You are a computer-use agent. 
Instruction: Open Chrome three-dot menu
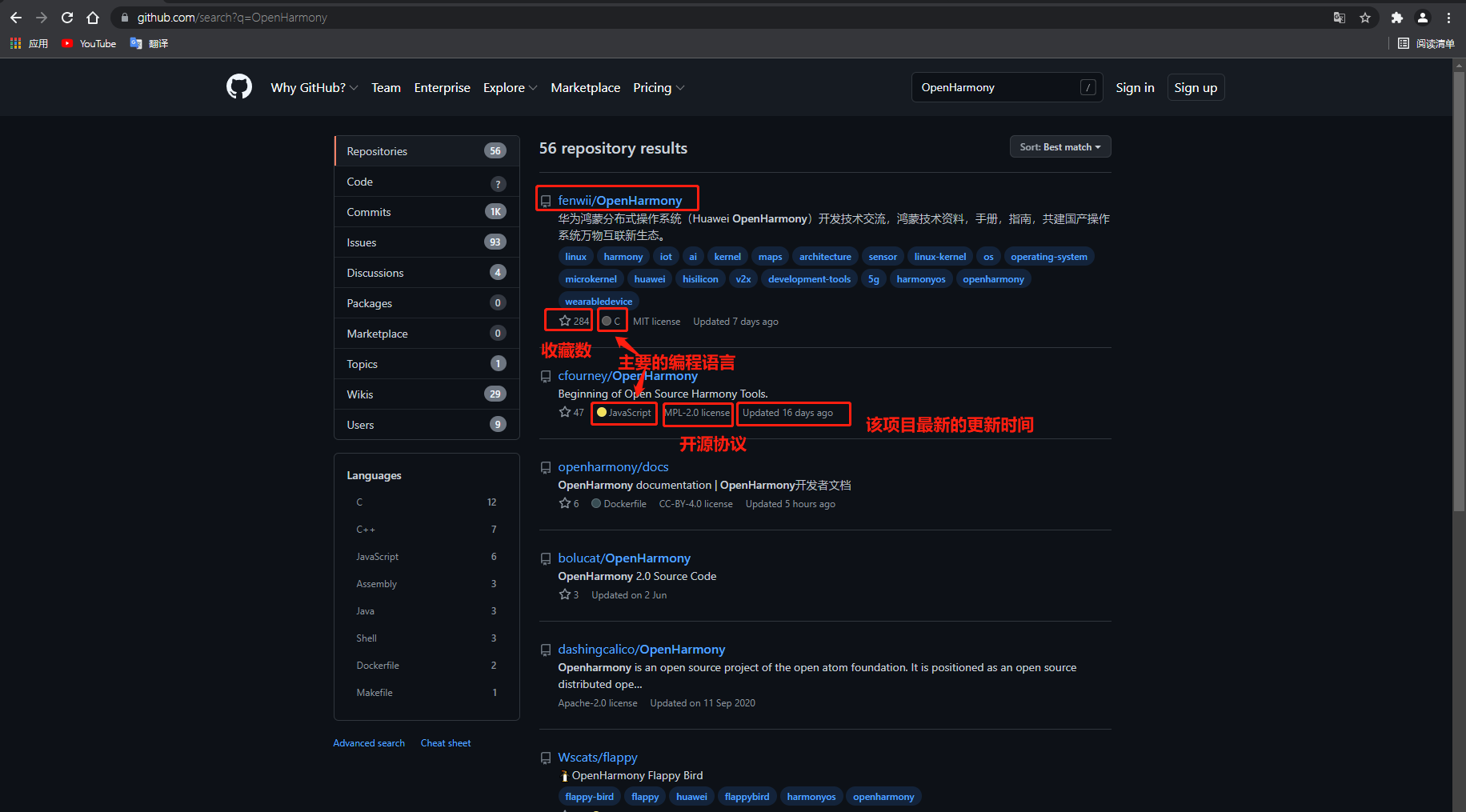click(1448, 18)
